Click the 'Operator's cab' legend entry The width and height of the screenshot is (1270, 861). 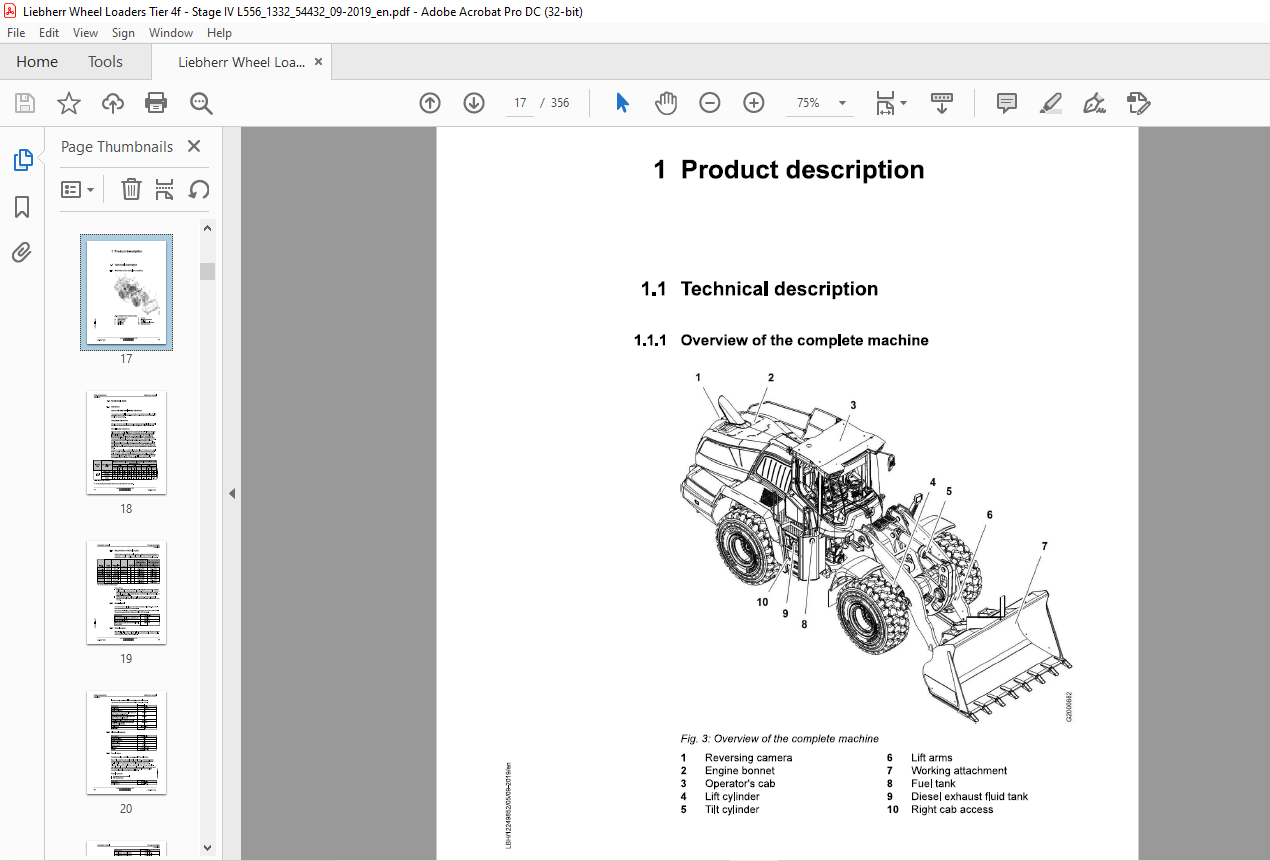740,784
